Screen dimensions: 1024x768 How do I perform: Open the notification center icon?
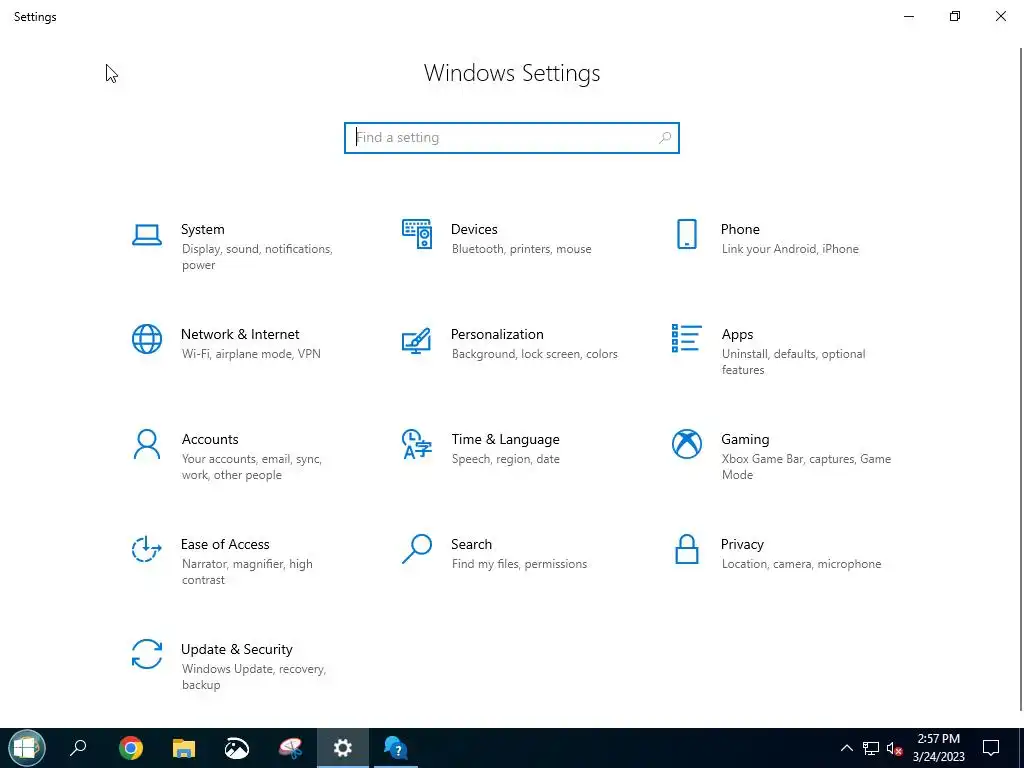(x=991, y=748)
